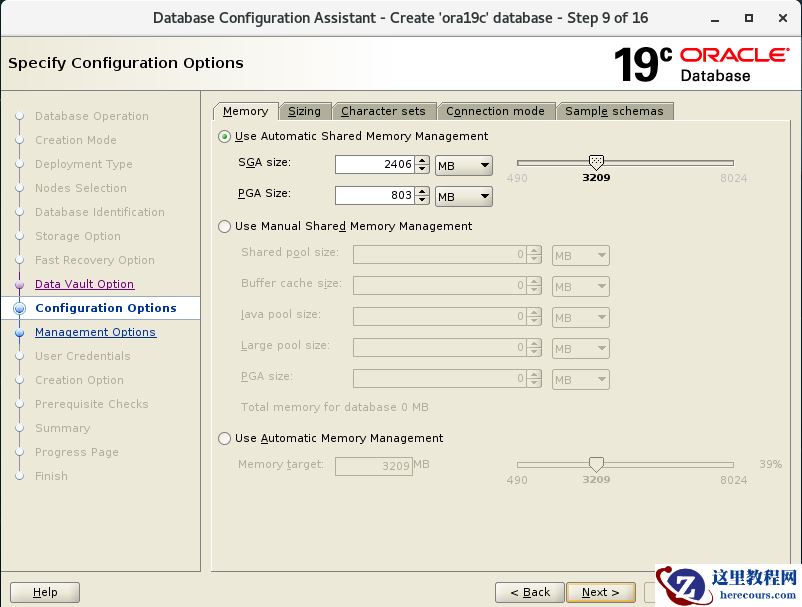Click the 'Deployment Type' step text

pos(83,164)
